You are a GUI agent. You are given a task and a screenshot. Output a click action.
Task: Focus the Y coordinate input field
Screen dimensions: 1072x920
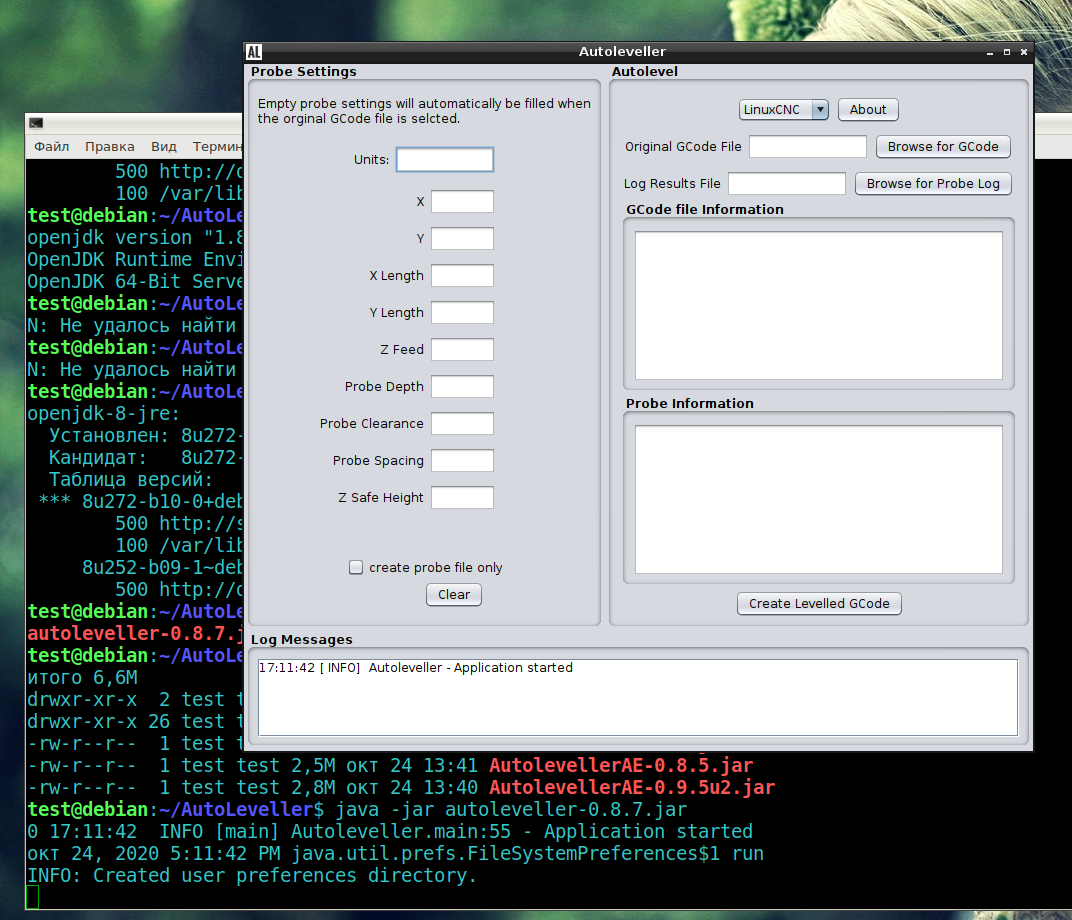462,239
